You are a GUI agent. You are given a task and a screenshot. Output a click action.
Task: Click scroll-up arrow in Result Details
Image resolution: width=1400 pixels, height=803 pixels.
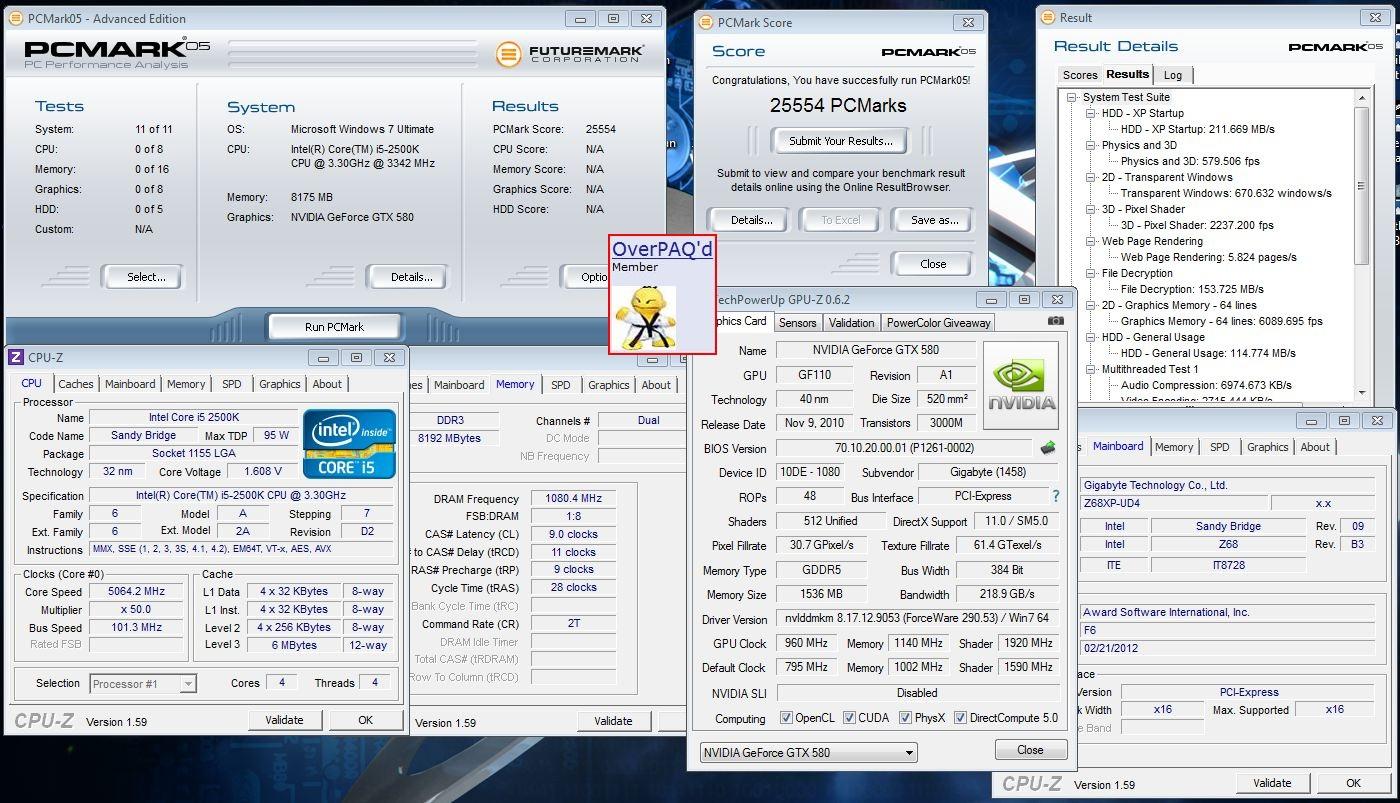(1361, 97)
